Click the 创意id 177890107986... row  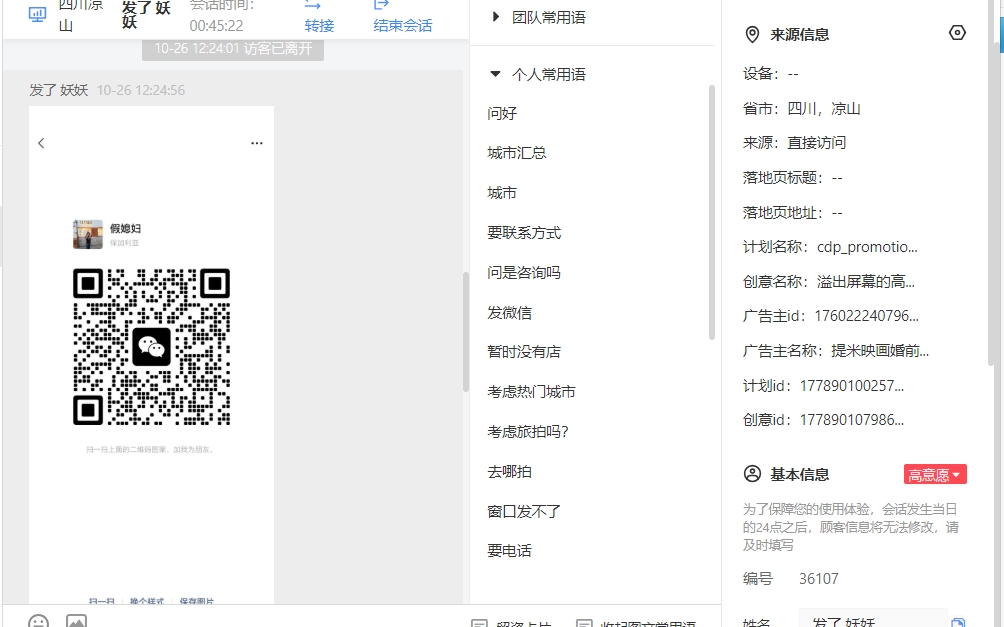[823, 420]
